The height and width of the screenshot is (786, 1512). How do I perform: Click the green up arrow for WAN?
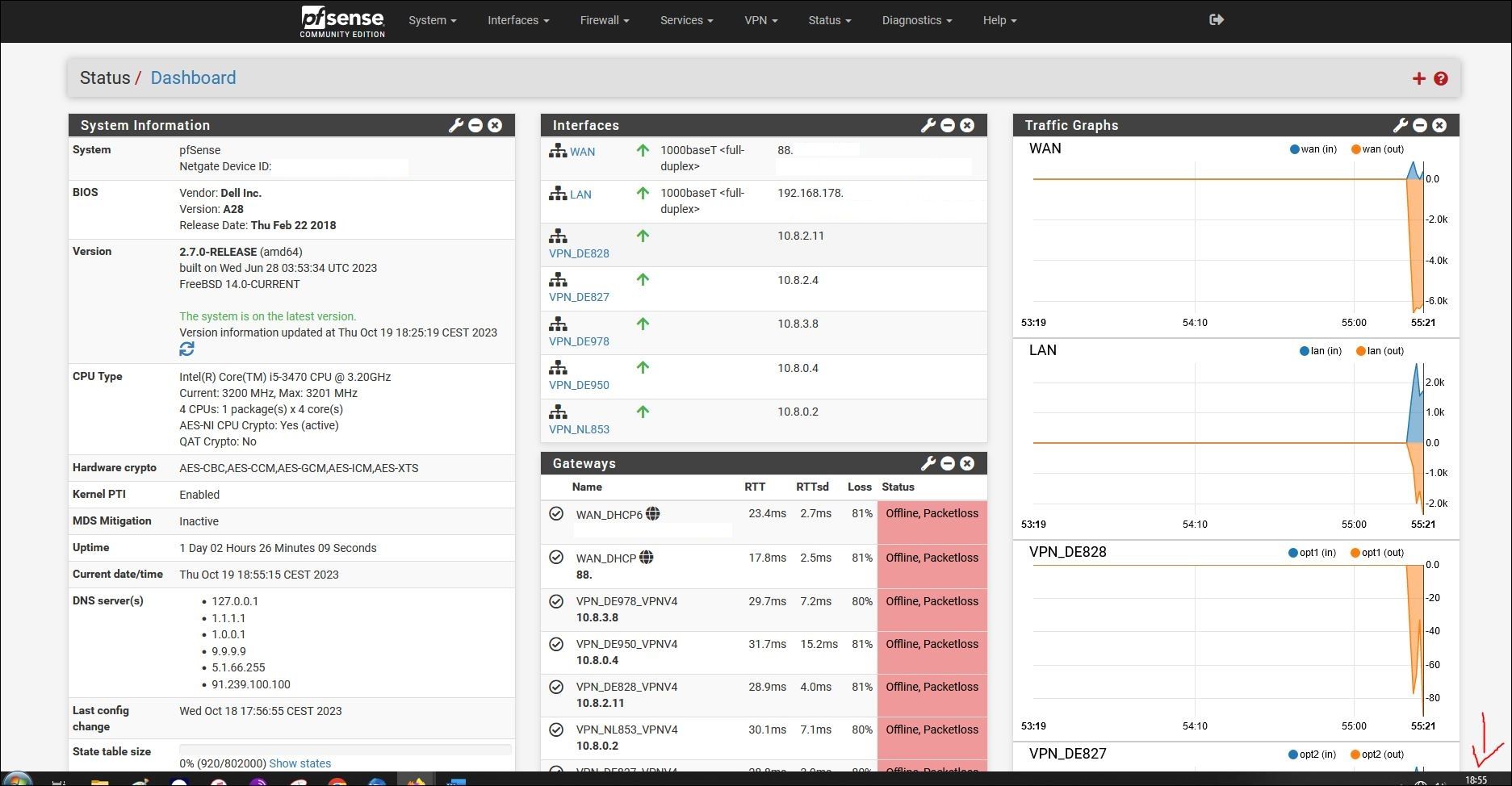(643, 150)
